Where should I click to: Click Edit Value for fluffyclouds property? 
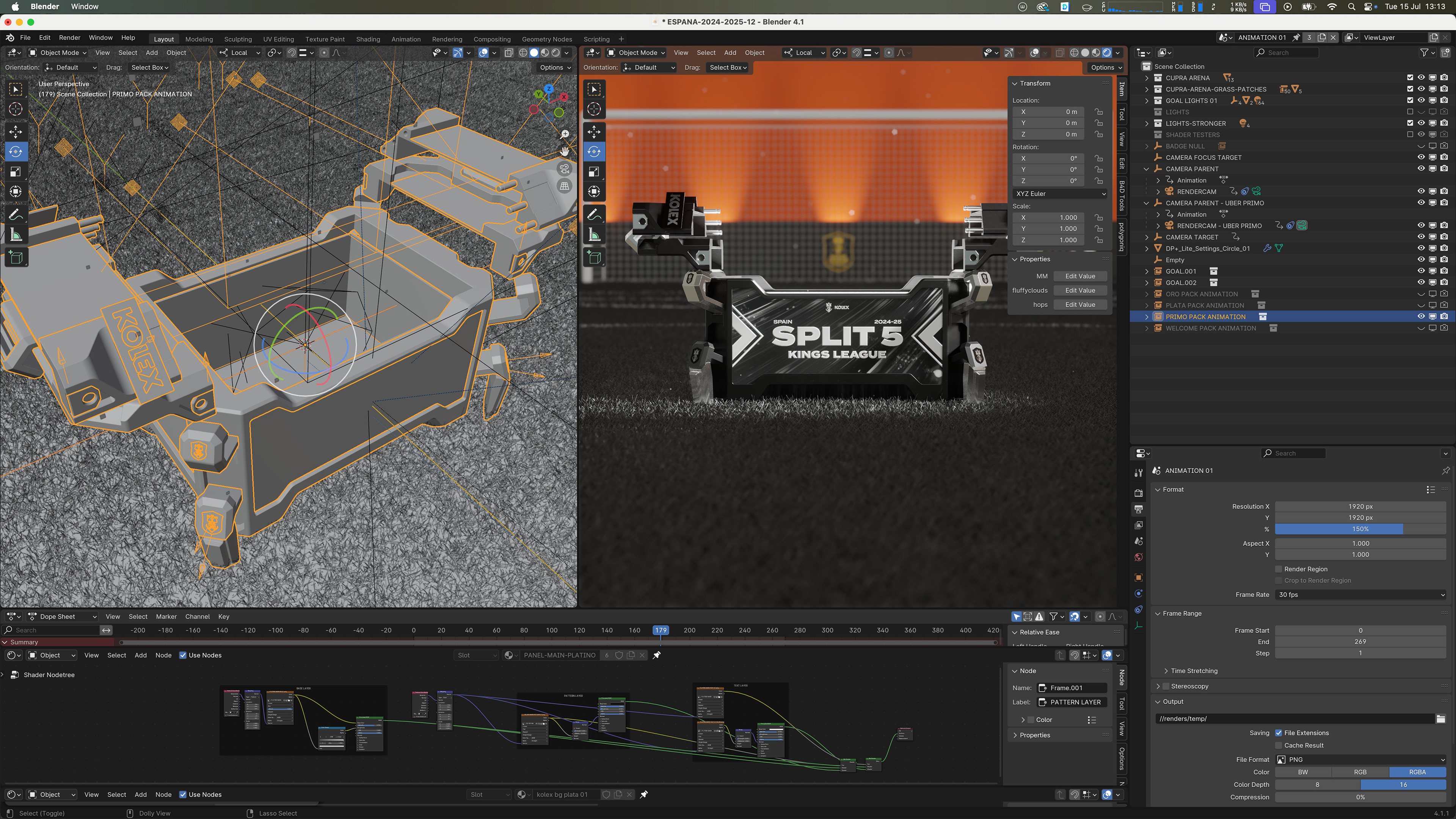(x=1079, y=290)
